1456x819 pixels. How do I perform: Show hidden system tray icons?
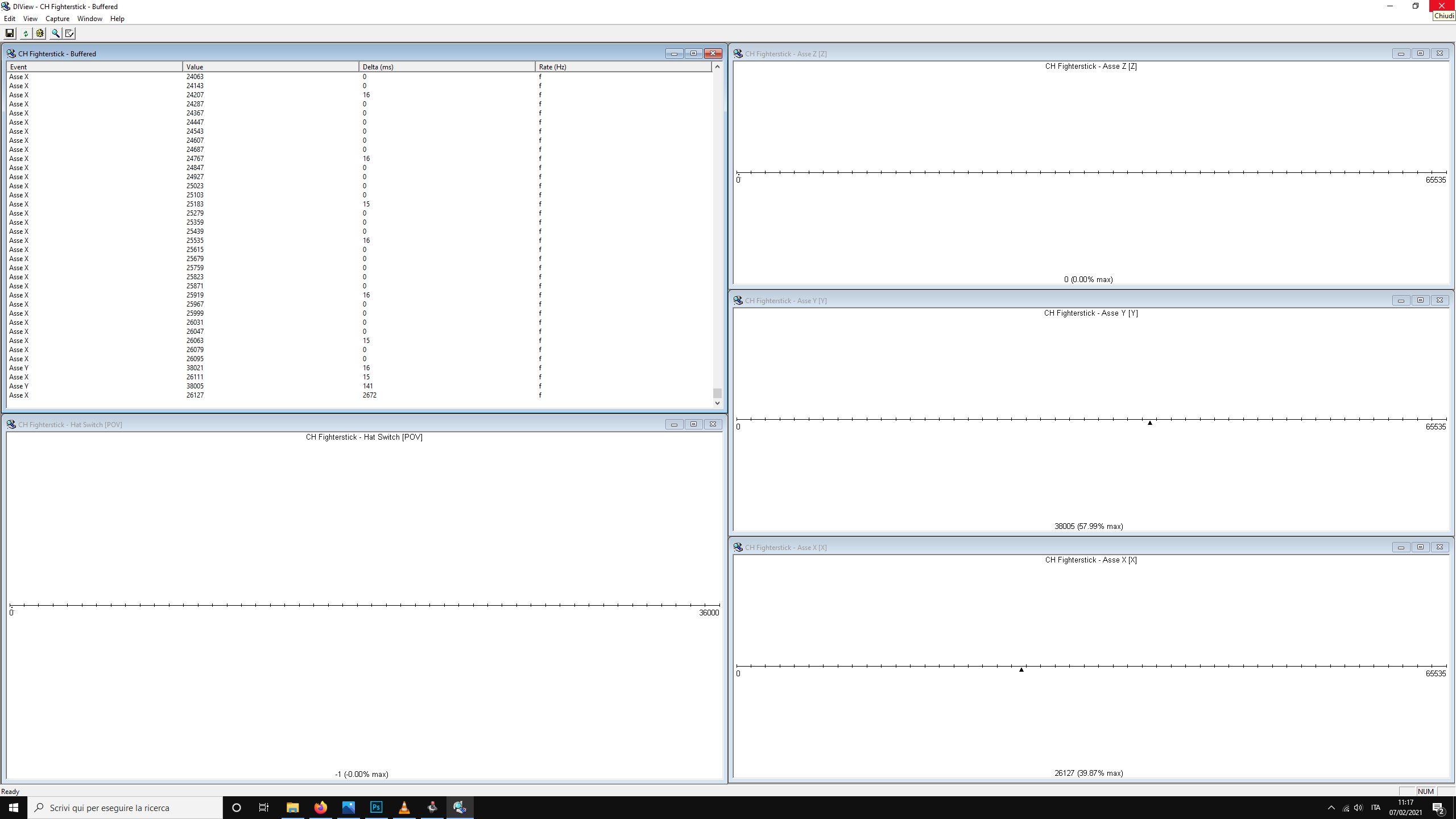coord(1331,808)
